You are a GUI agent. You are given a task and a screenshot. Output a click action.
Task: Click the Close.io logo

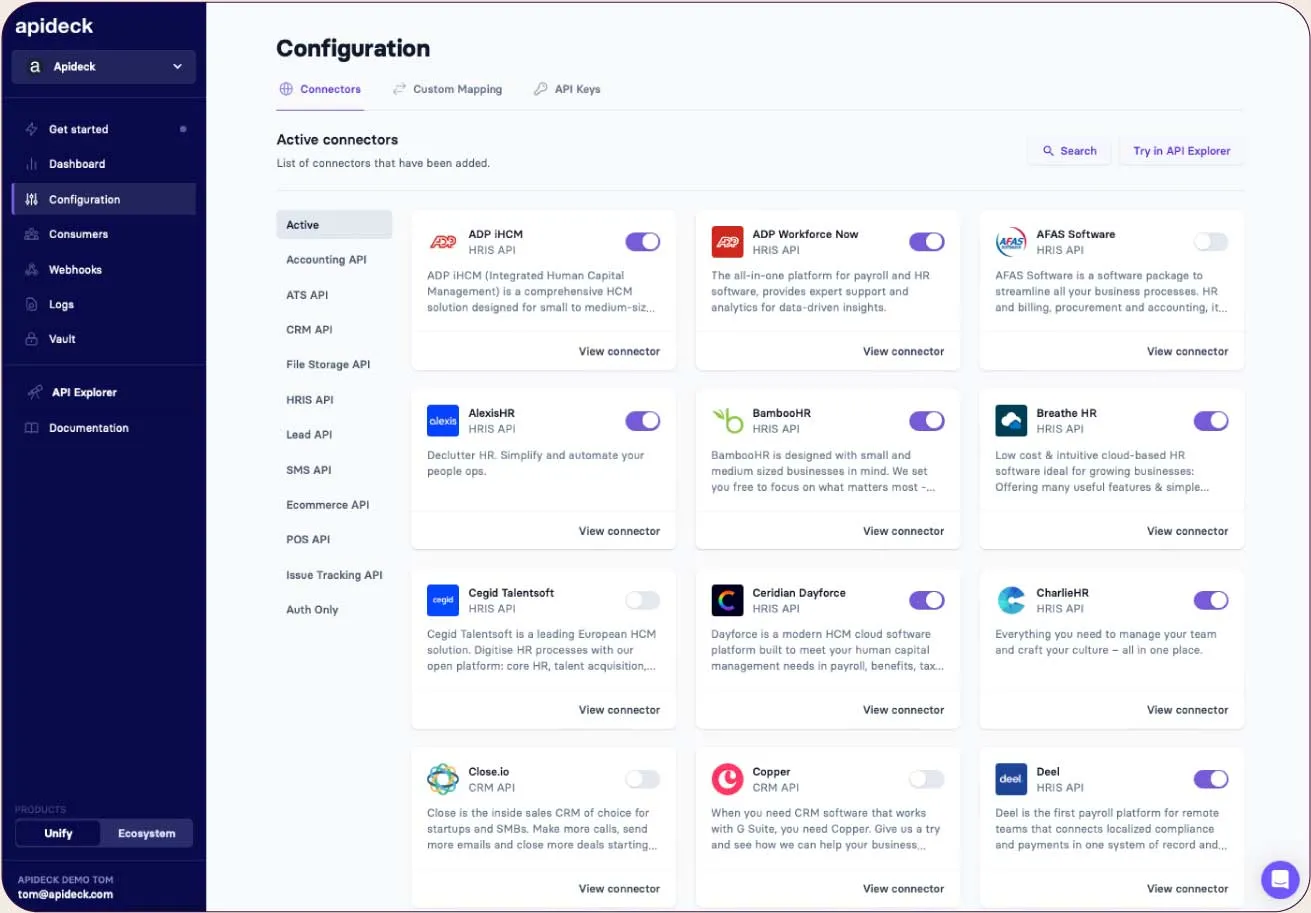[x=443, y=779]
